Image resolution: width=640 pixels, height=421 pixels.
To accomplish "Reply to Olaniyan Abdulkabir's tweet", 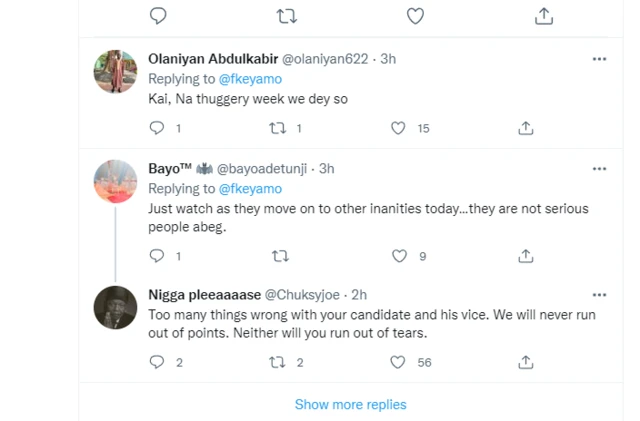I will click(x=156, y=128).
